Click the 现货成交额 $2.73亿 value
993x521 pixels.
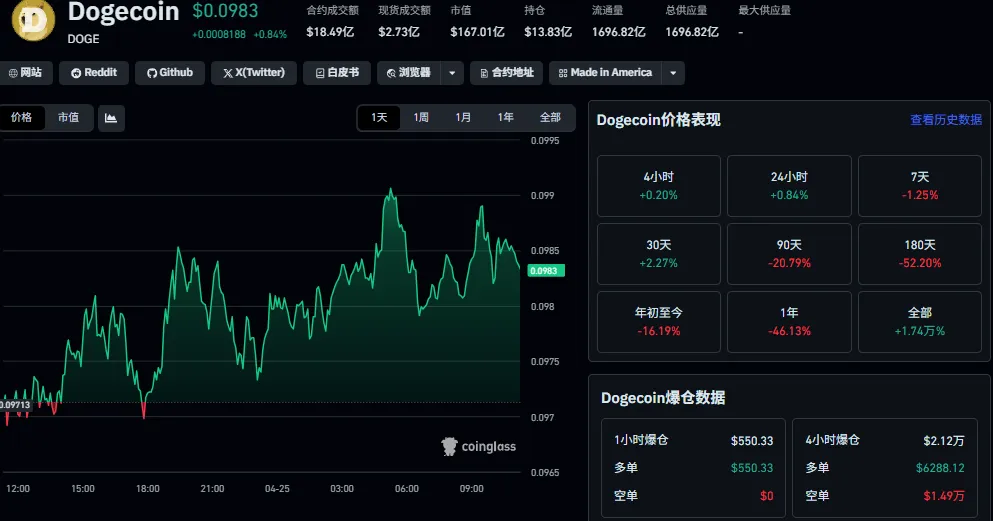point(399,32)
